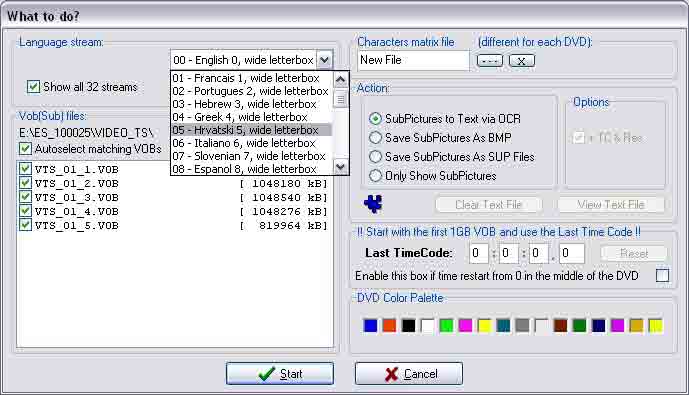Select Save SubPictures As SUP Files
Screen dimensions: 689x395
click(x=375, y=156)
